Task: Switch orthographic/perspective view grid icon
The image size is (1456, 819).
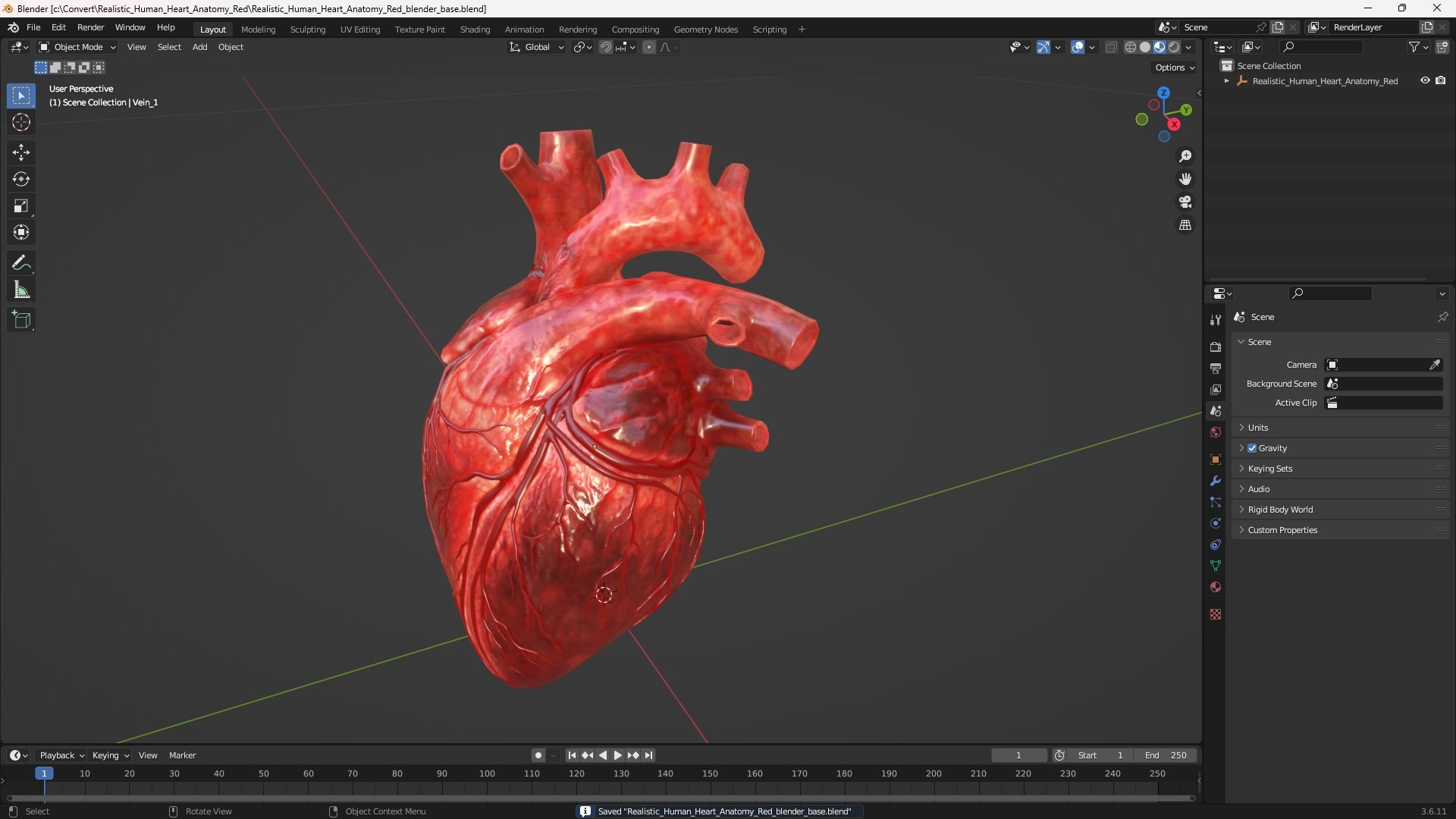Action: coord(1185,225)
